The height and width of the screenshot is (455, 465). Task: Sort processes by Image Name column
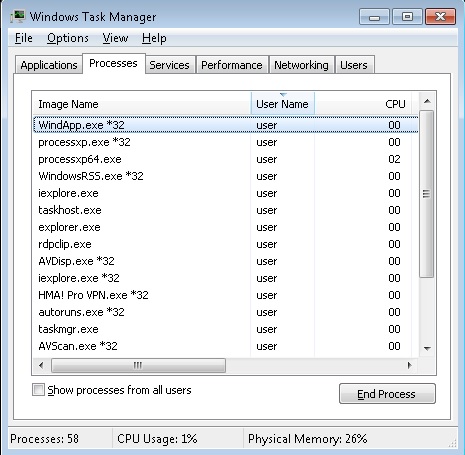click(142, 104)
